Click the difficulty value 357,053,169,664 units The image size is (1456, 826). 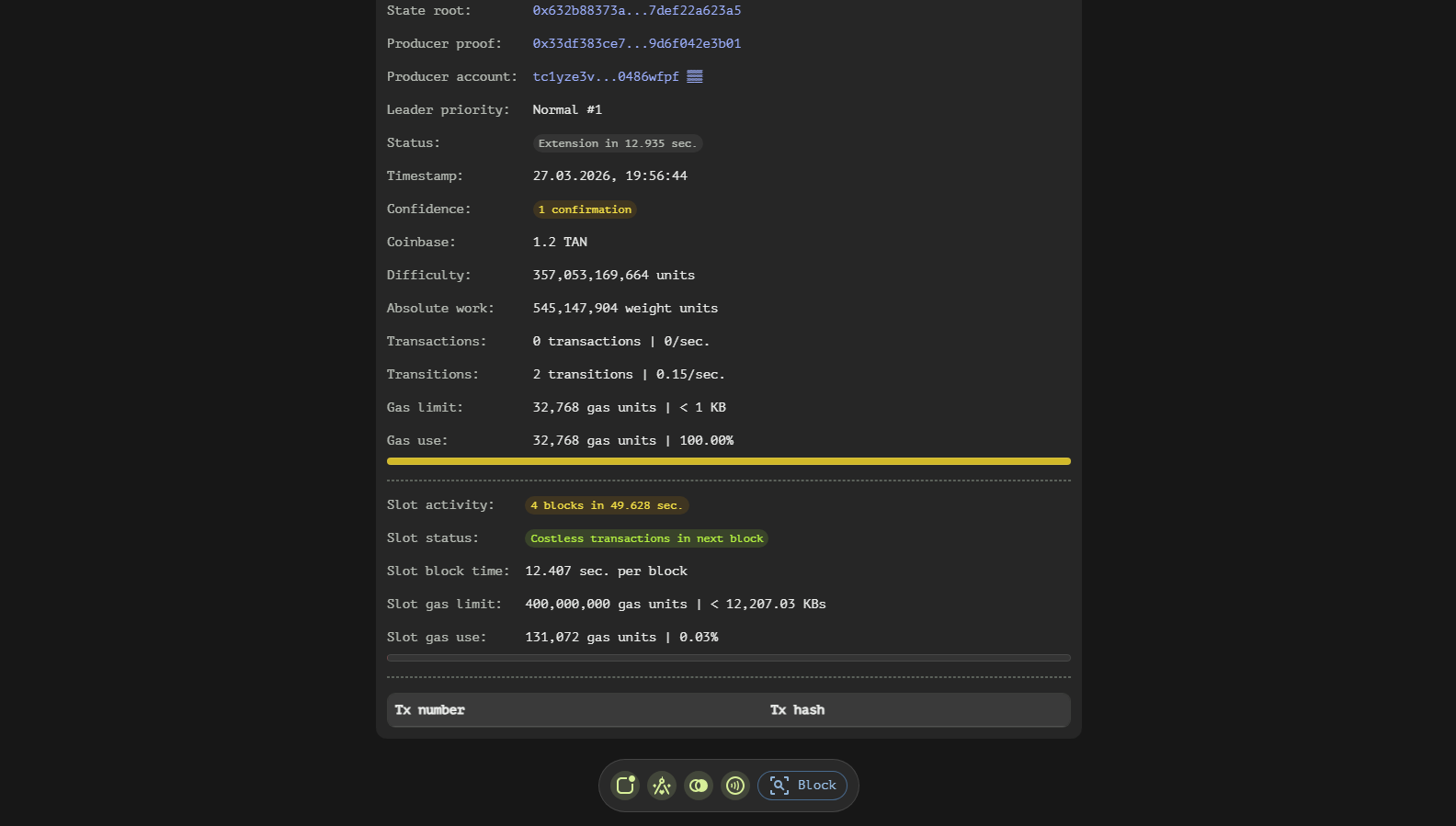coord(613,276)
